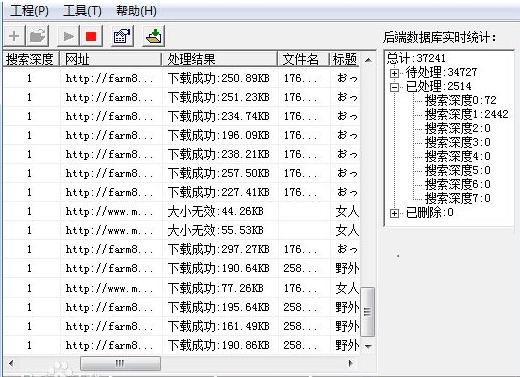The width and height of the screenshot is (520, 377).
Task: Select row 下载成功:227.41KB
Action: click(x=182, y=192)
